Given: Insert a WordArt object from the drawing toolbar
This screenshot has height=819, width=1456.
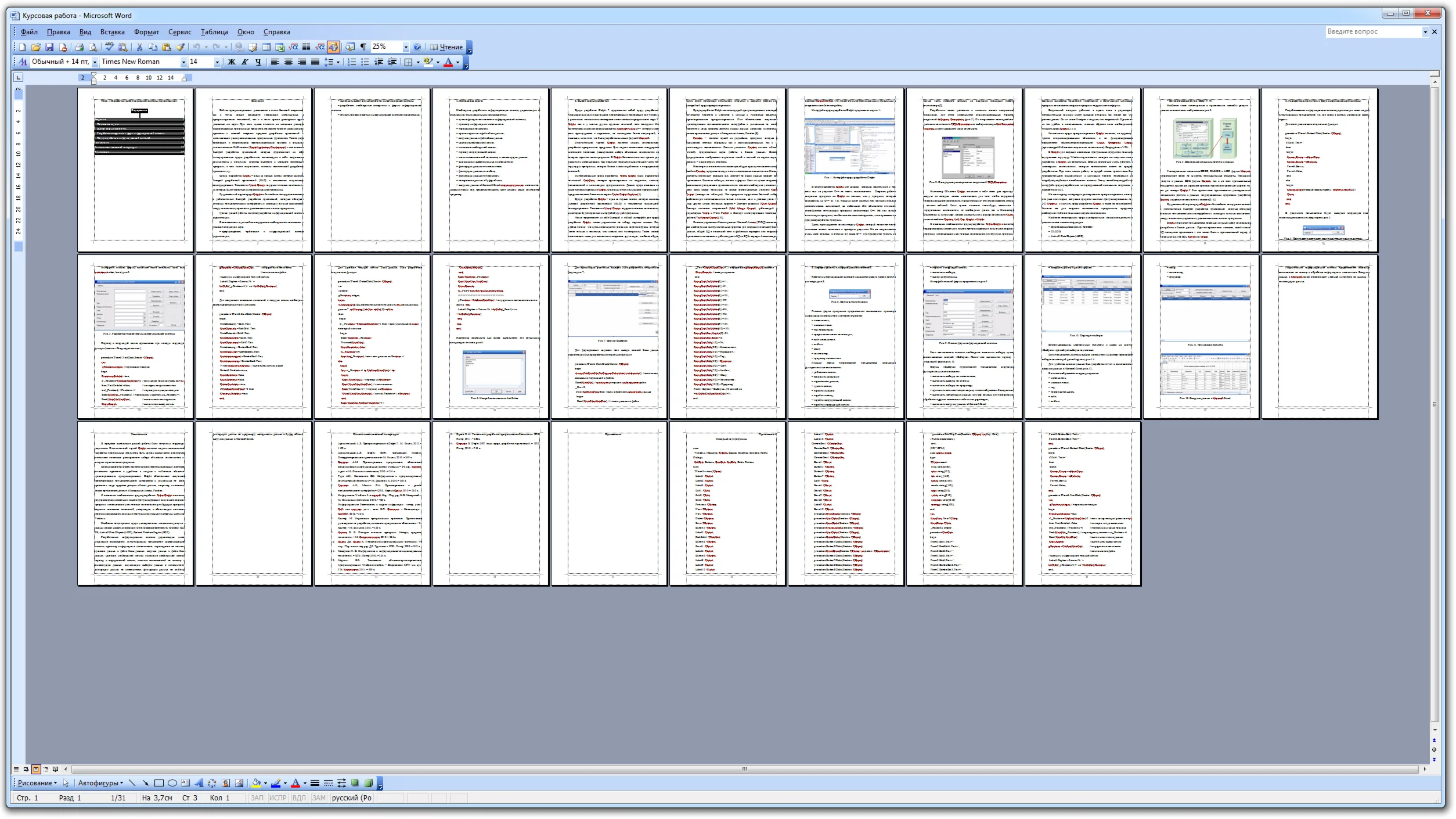Looking at the screenshot, I should (x=199, y=783).
